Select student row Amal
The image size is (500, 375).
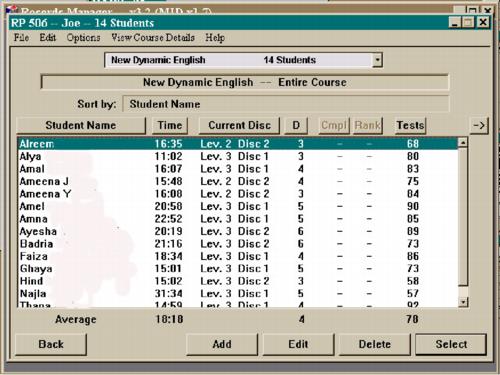[x=238, y=169]
